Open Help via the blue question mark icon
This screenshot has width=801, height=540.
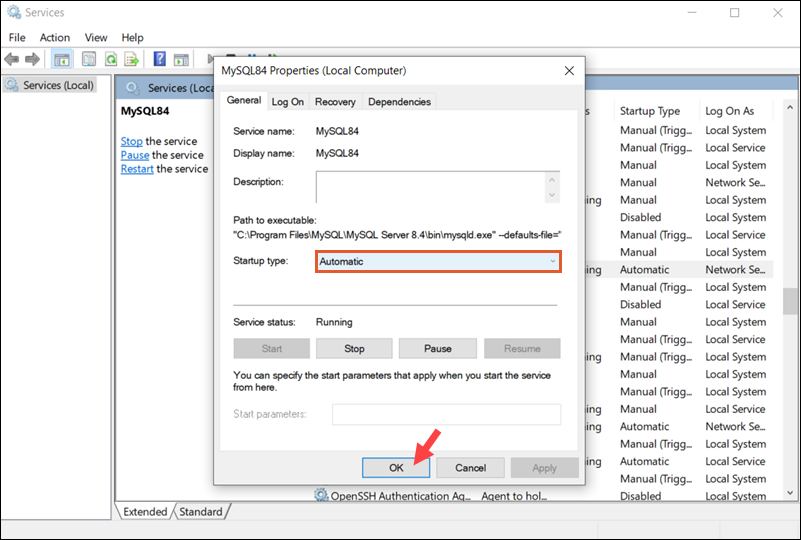click(159, 60)
